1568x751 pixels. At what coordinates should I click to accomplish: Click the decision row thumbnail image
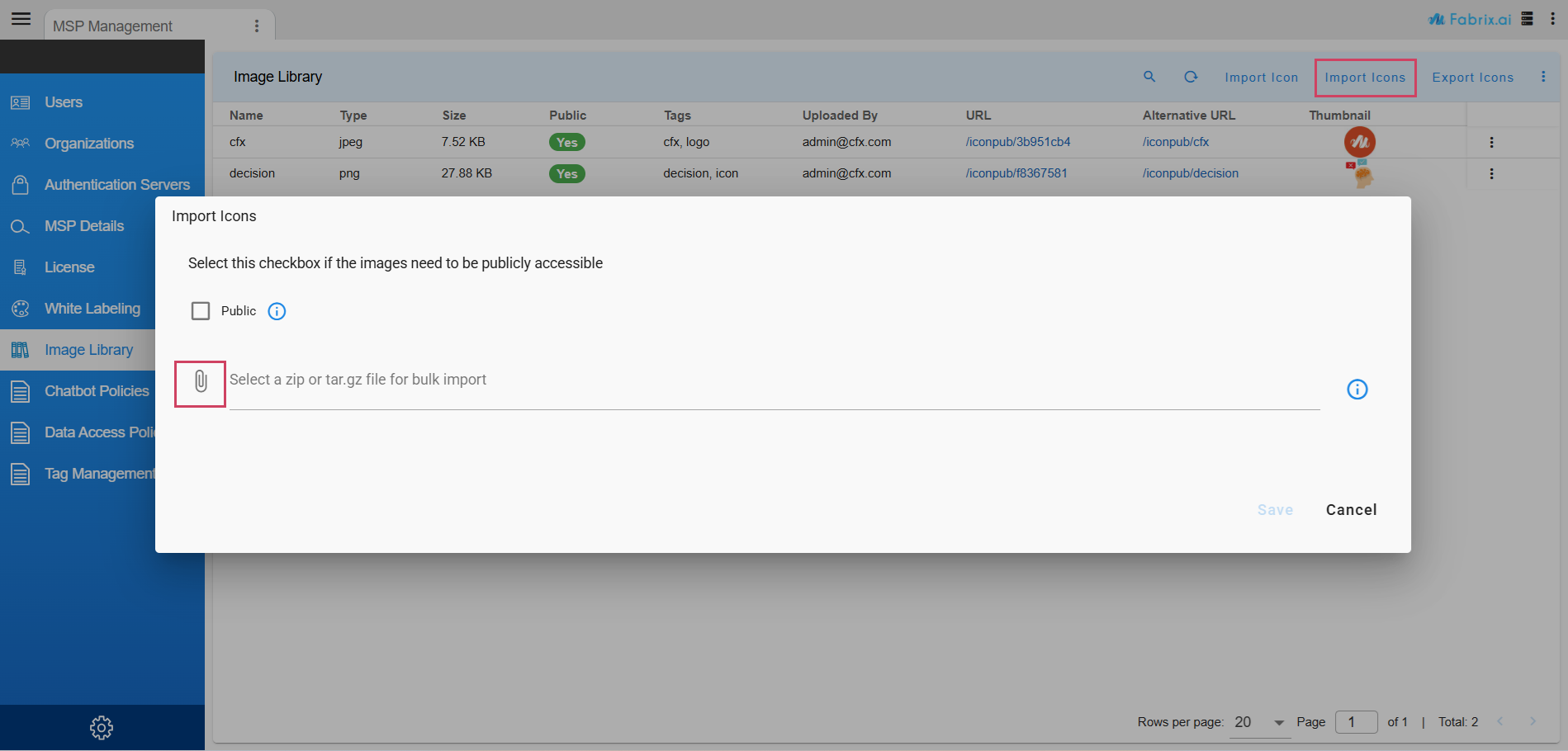pyautogui.click(x=1359, y=174)
